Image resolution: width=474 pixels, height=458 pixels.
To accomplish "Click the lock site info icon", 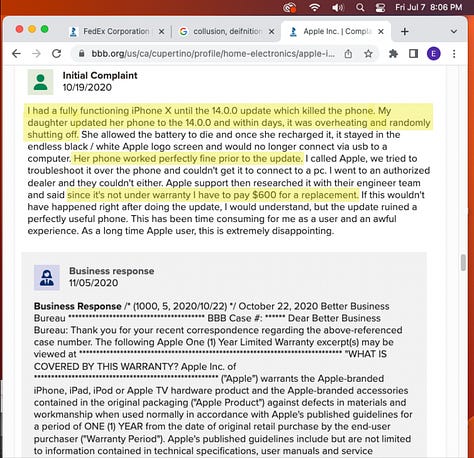I will 81,53.
